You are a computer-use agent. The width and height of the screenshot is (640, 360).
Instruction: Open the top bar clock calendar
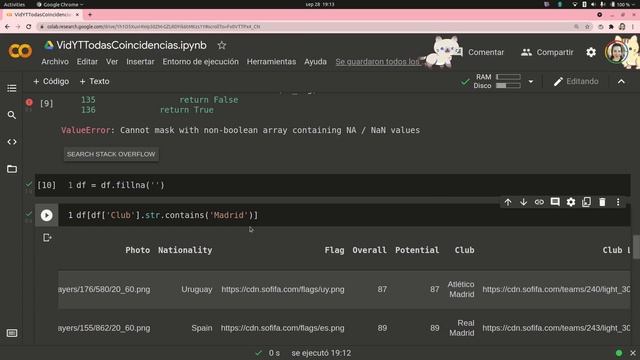pos(320,4)
